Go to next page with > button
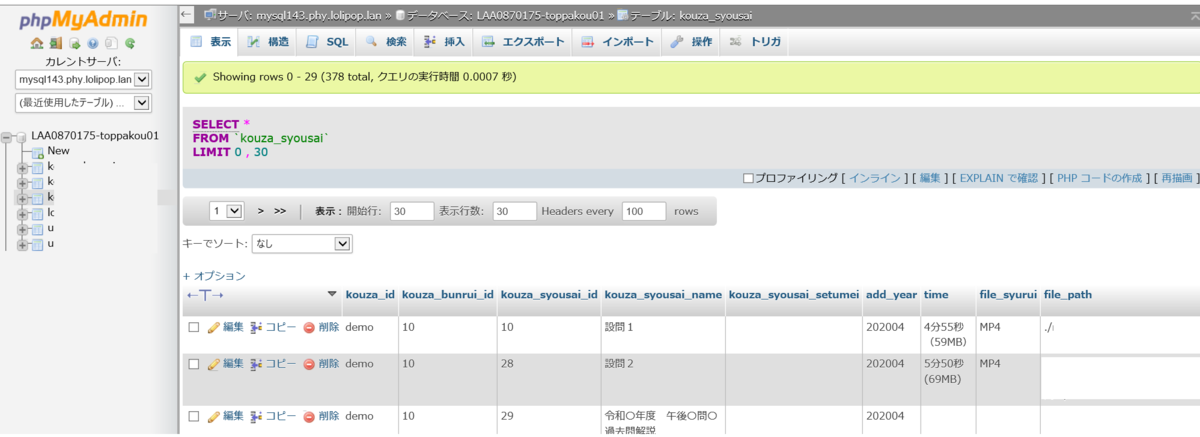 (x=260, y=211)
